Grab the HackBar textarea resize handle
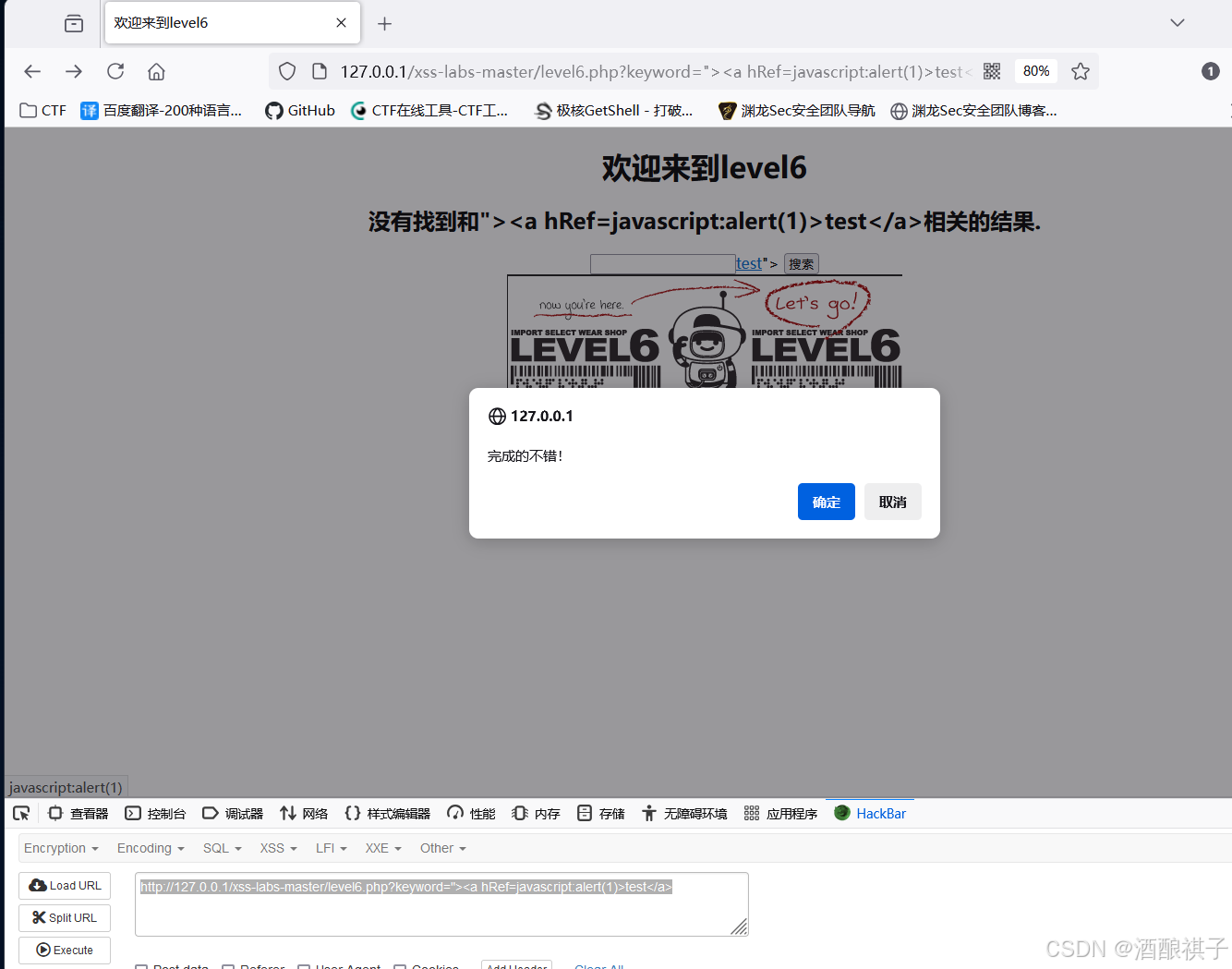The height and width of the screenshot is (969, 1232). (740, 927)
